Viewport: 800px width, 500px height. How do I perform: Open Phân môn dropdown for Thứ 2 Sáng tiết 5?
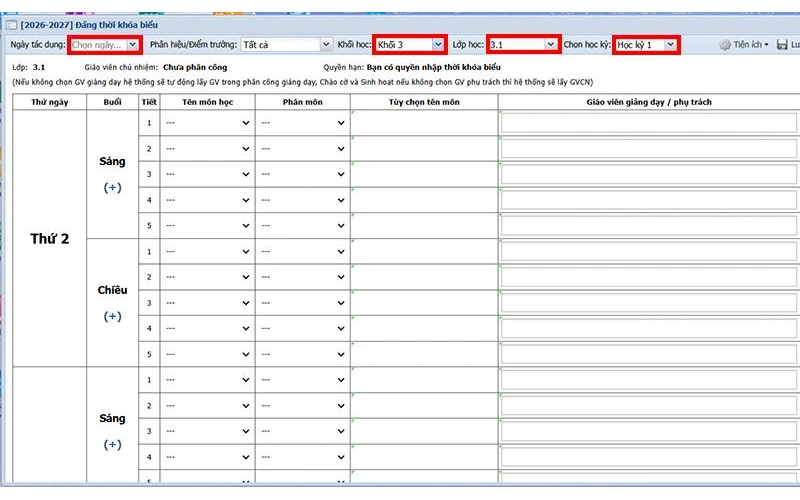303,226
